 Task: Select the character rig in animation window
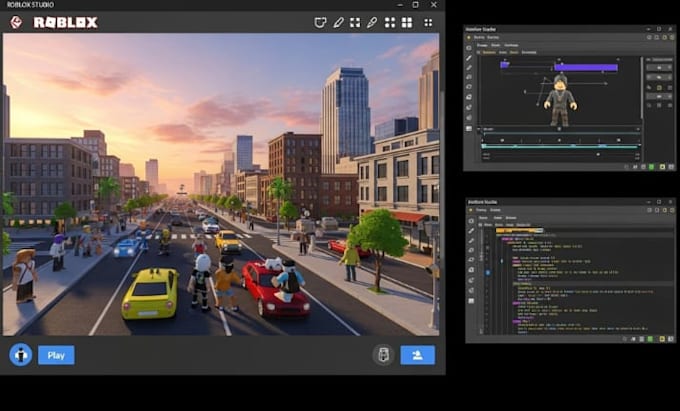(x=560, y=100)
